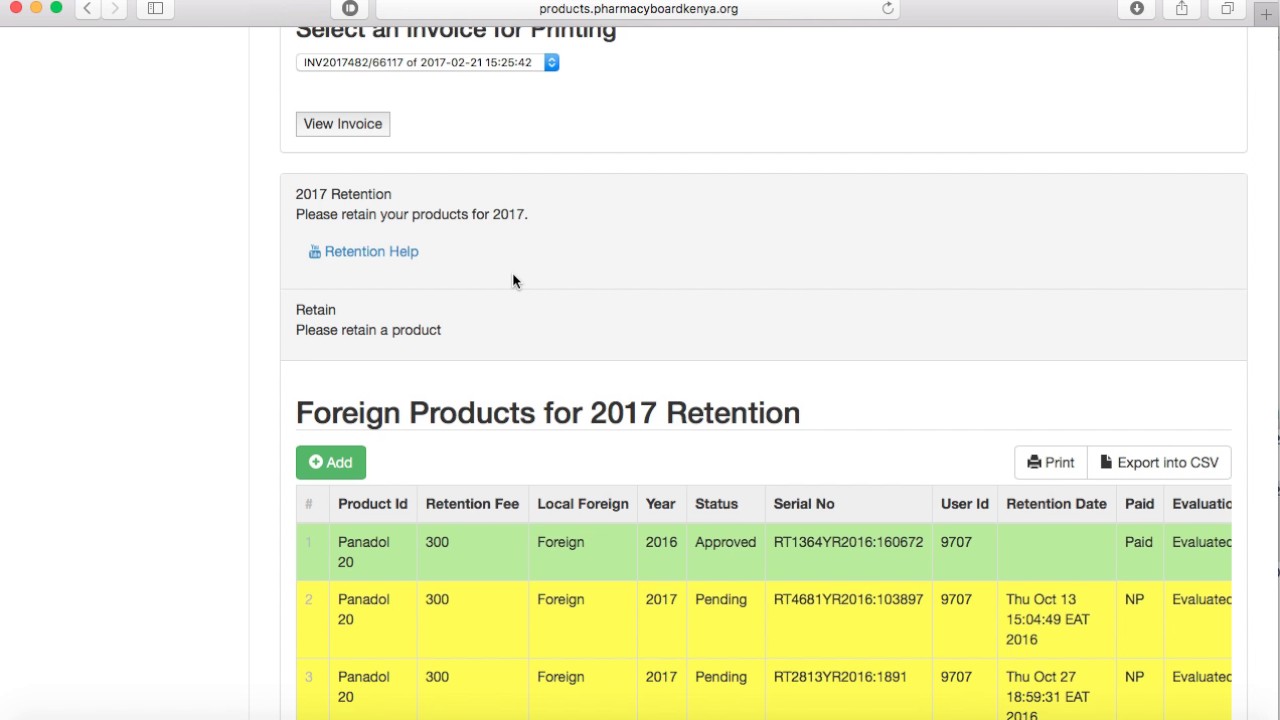Select the address bar URL field
Viewport: 1280px width, 720px height.
coord(638,9)
